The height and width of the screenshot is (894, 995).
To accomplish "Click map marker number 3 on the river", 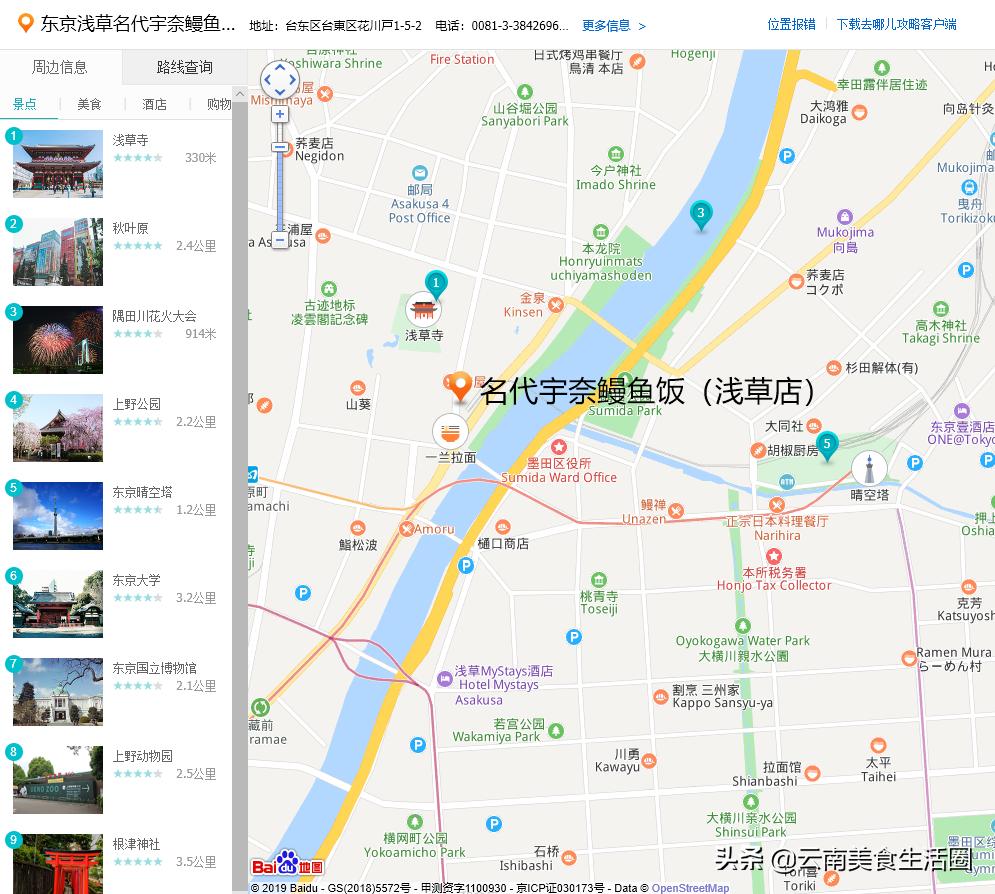I will [701, 214].
